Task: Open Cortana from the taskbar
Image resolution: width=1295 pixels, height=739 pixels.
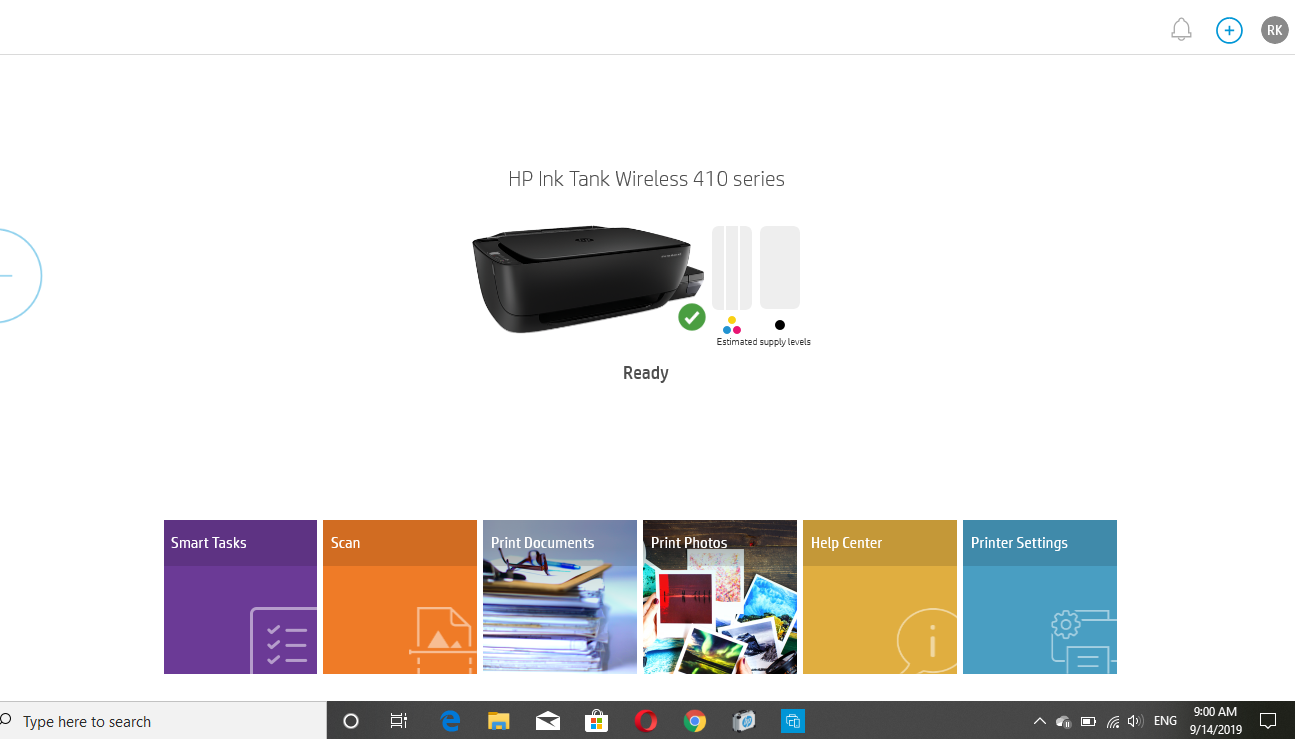Action: click(x=351, y=721)
